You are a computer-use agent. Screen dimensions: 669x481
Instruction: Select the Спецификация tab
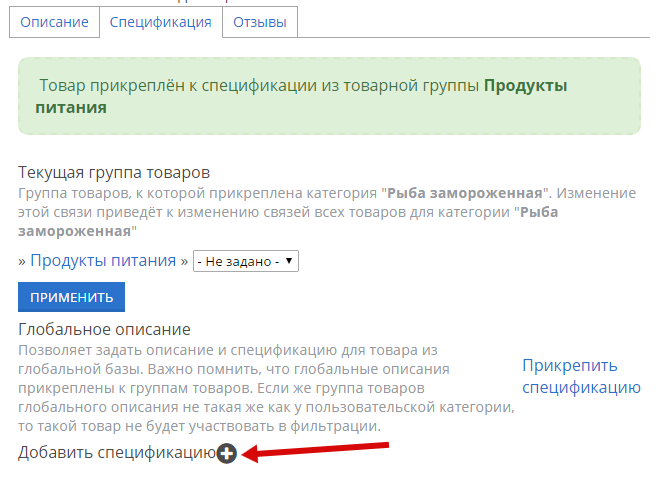click(x=160, y=21)
